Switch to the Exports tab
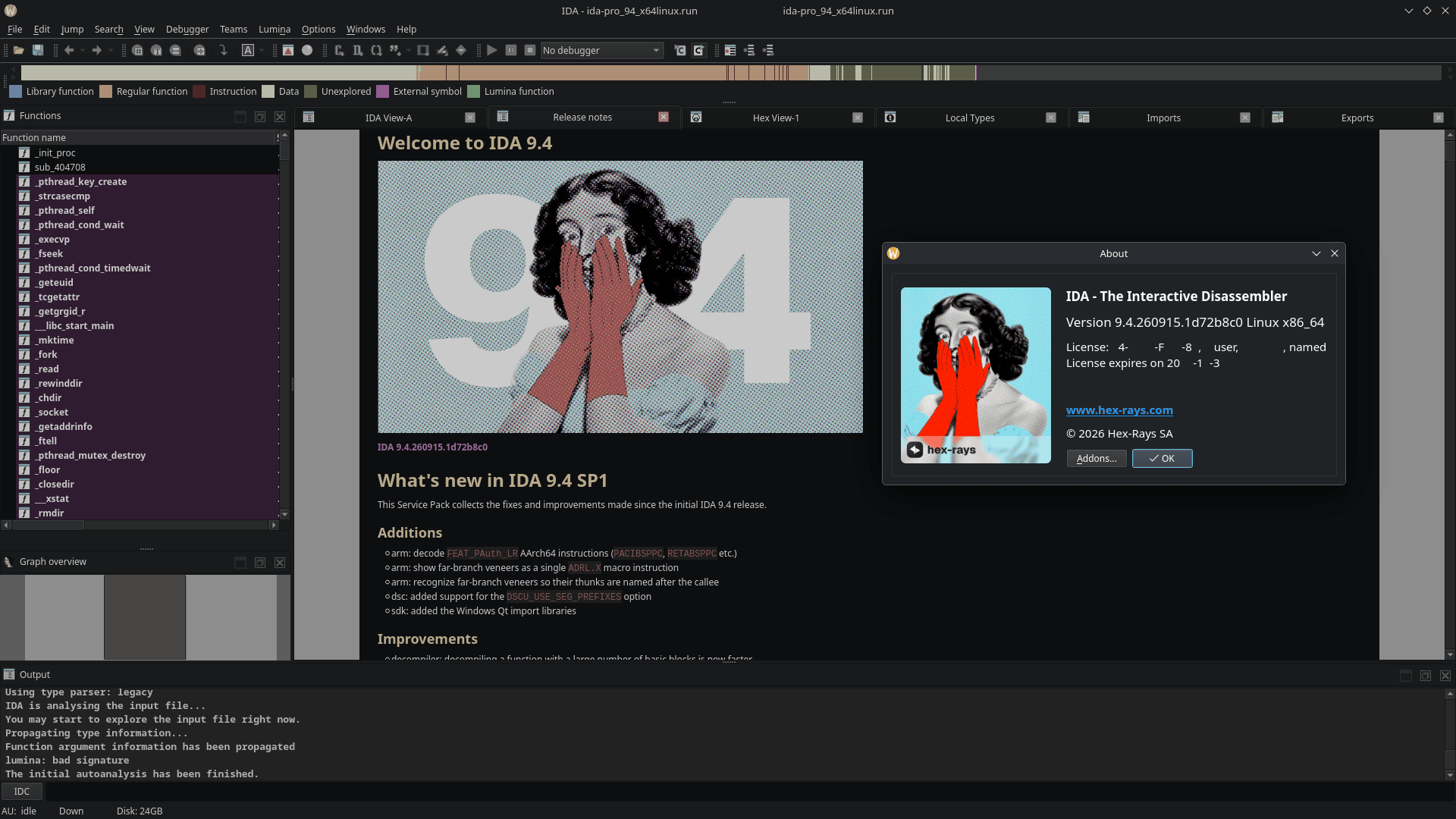The width and height of the screenshot is (1456, 819). (1357, 118)
